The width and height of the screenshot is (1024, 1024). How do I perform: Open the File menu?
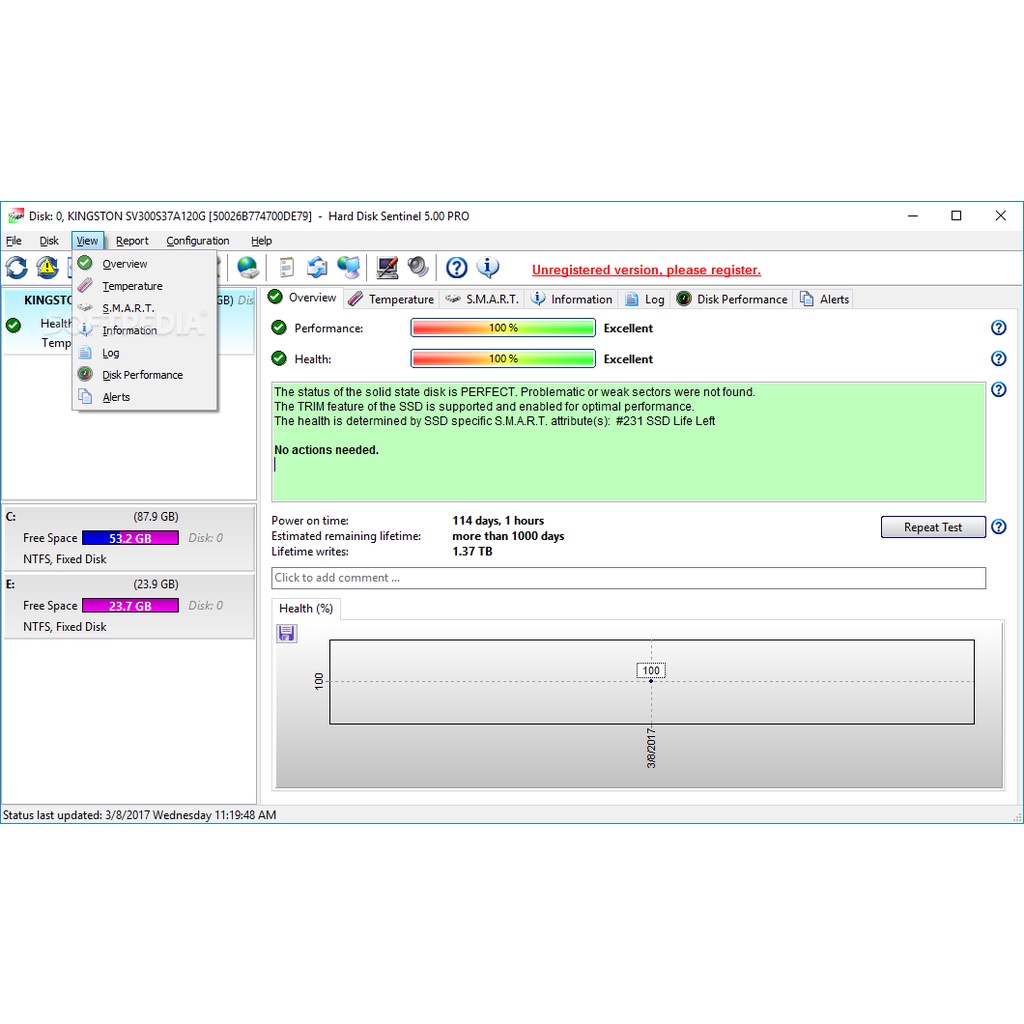[14, 241]
